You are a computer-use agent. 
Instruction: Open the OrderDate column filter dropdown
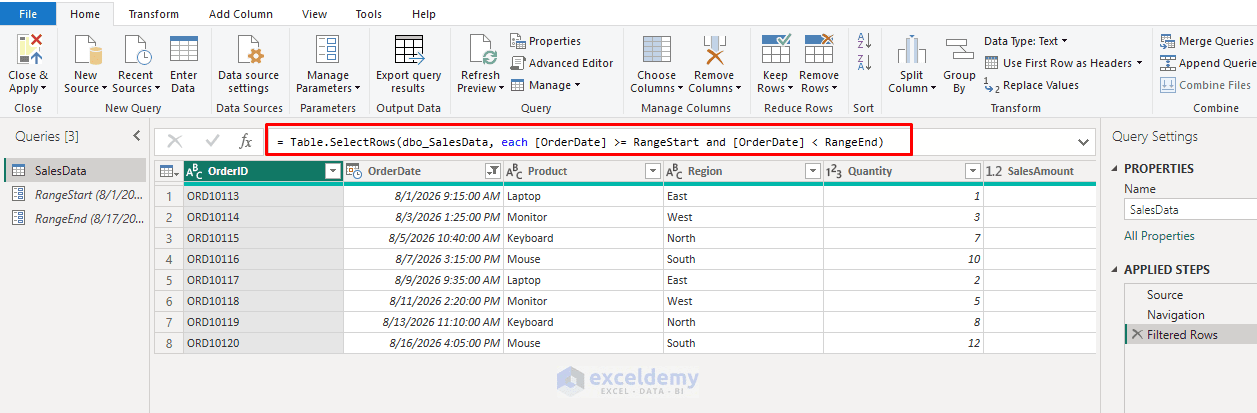(492, 171)
